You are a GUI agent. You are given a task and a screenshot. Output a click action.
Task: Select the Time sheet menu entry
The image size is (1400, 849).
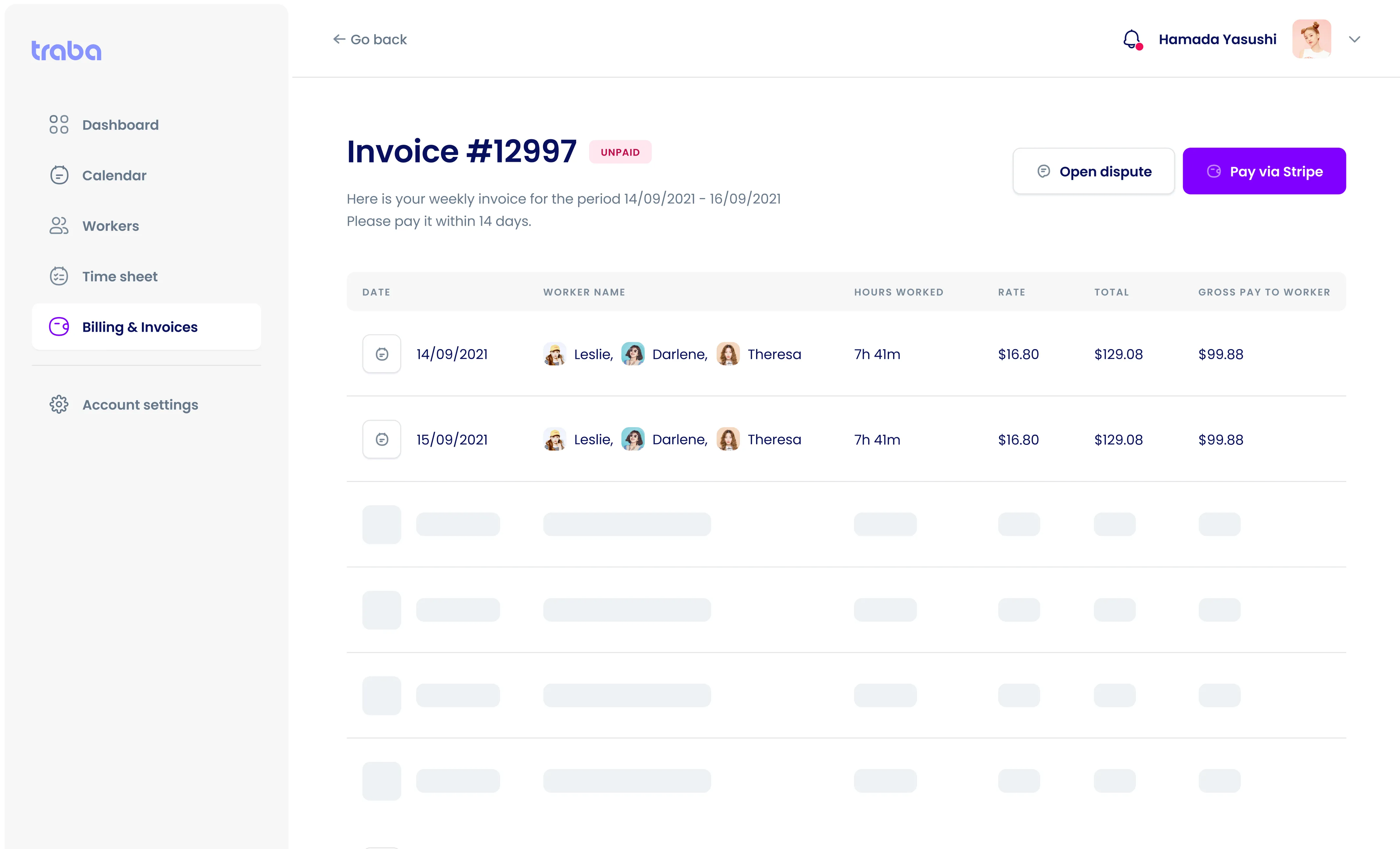click(119, 276)
